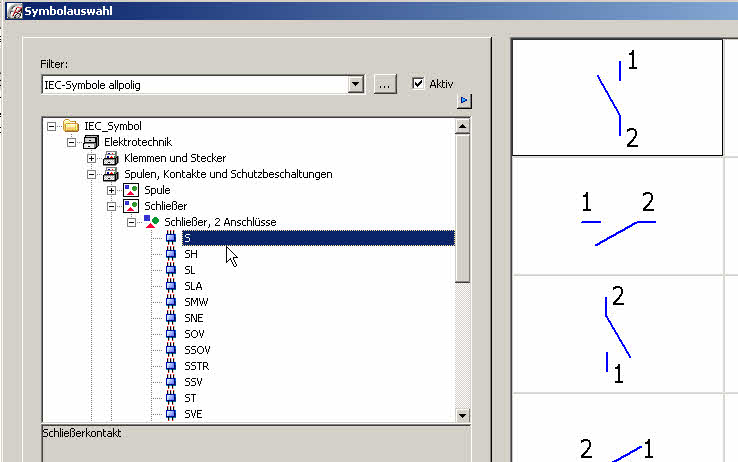Screen dimensions: 738x462
Task: Click the IEC_Symbol folder icon
Action: pos(71,126)
